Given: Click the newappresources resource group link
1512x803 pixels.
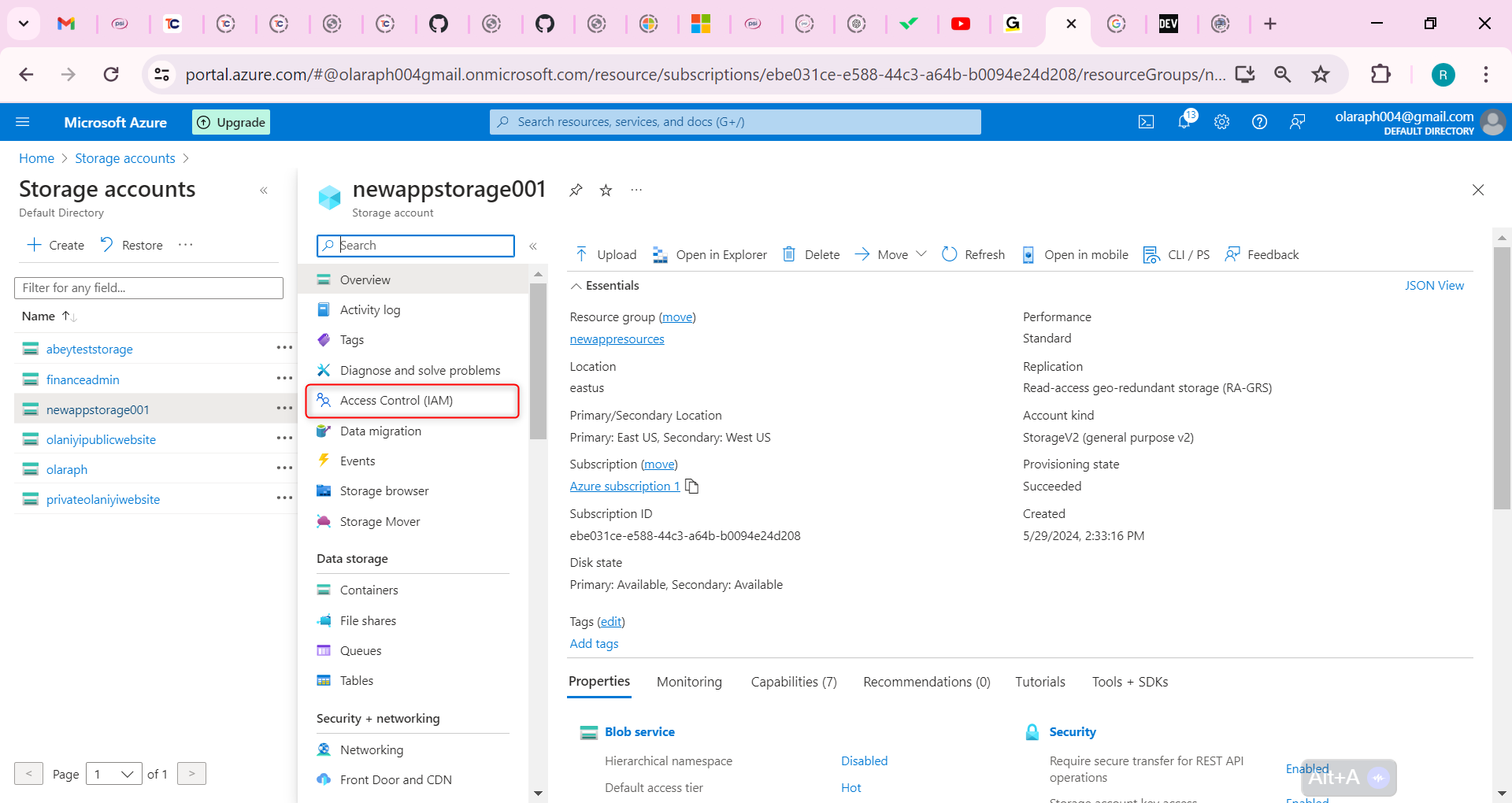Looking at the screenshot, I should (617, 339).
